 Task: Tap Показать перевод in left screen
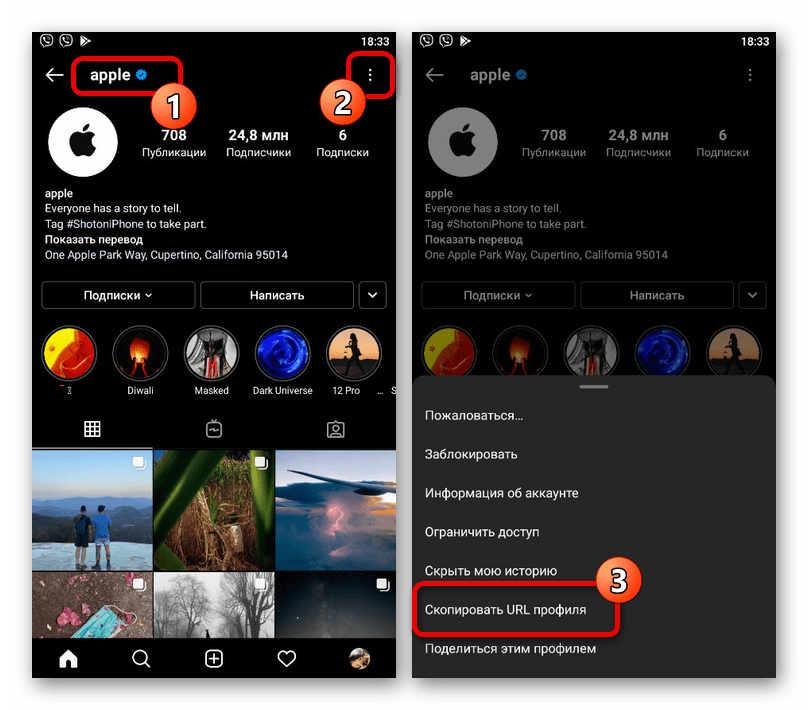[x=94, y=240]
